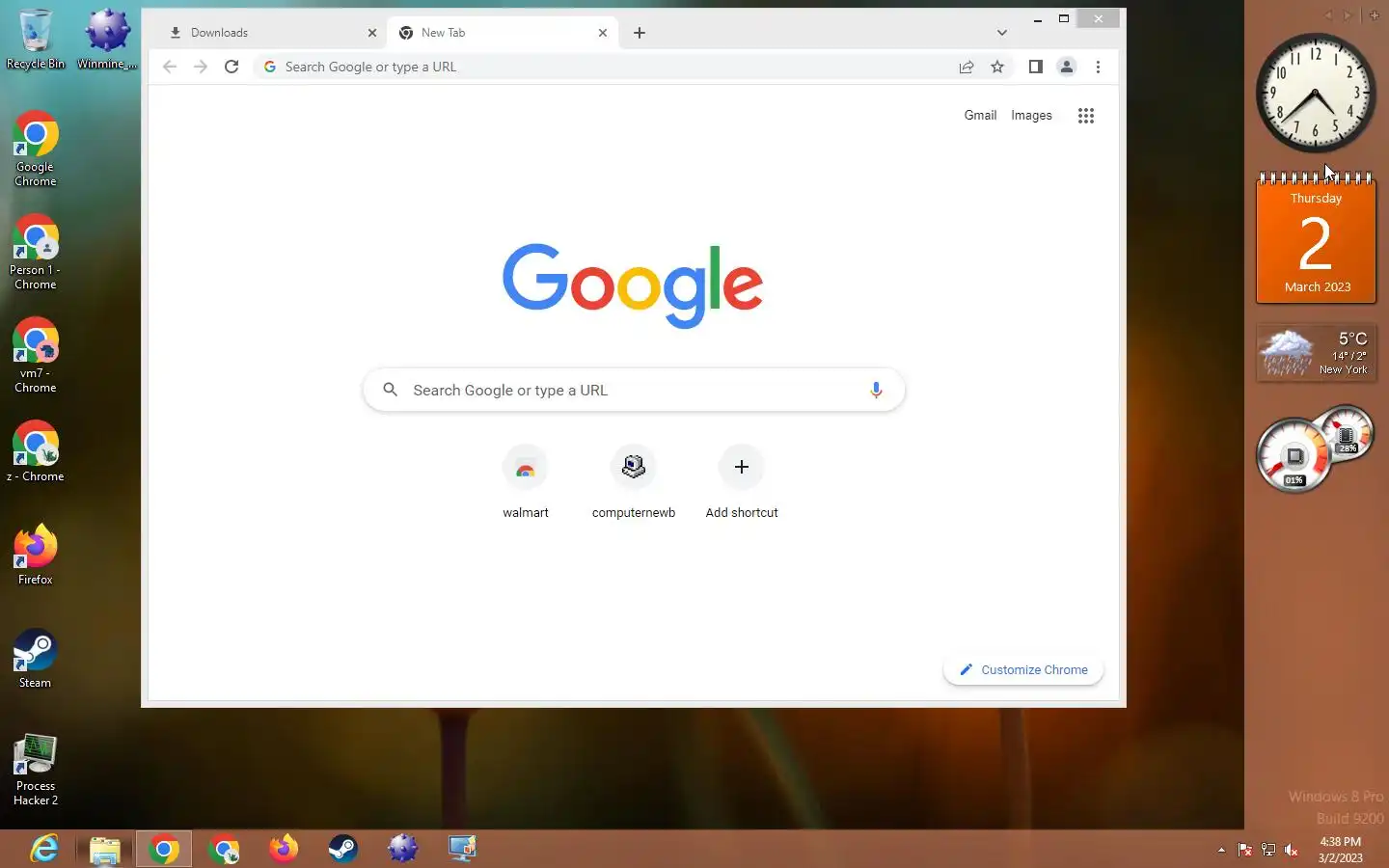Start voice search with microphone icon

(876, 390)
